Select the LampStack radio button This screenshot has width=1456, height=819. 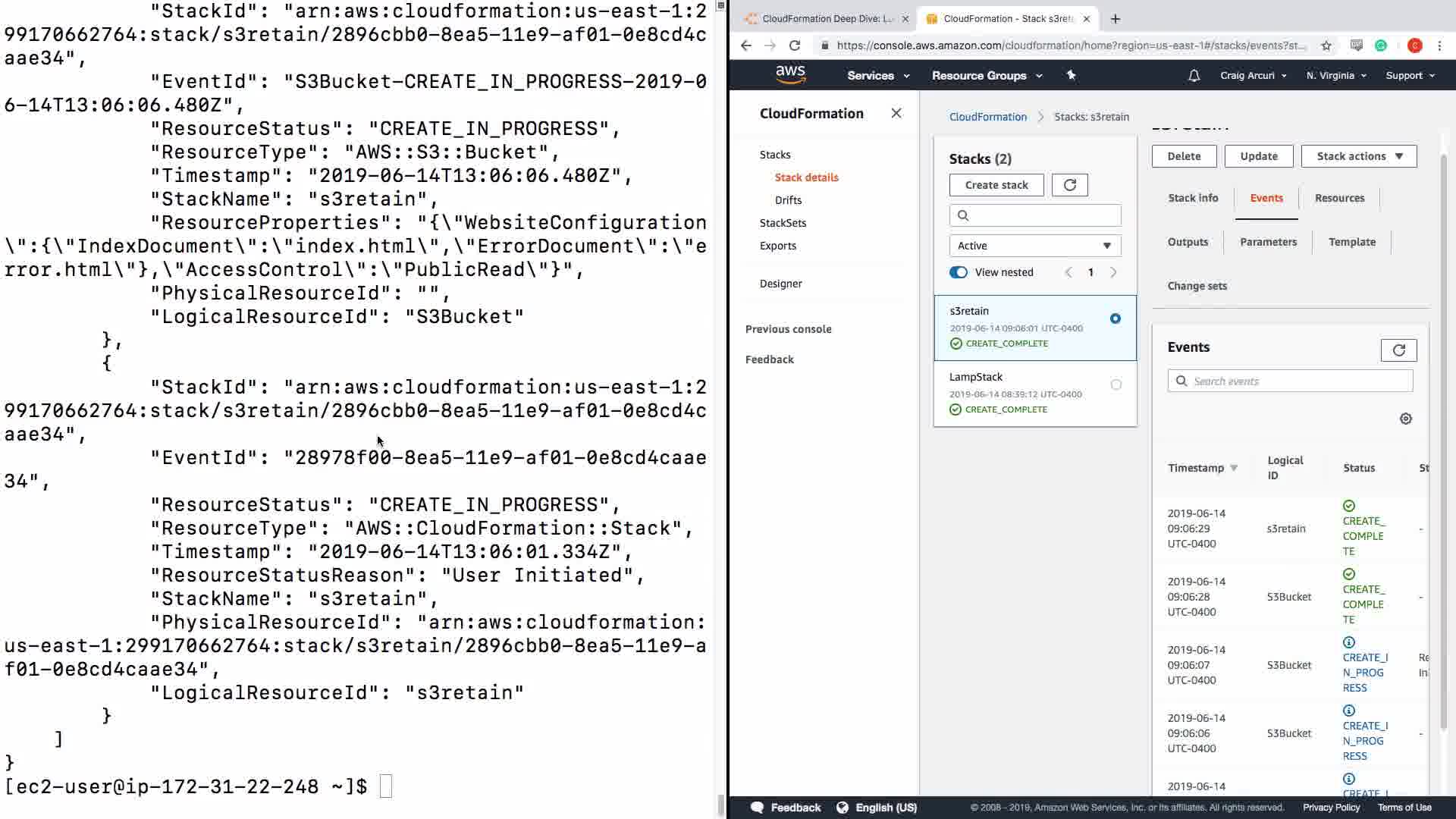(1116, 384)
